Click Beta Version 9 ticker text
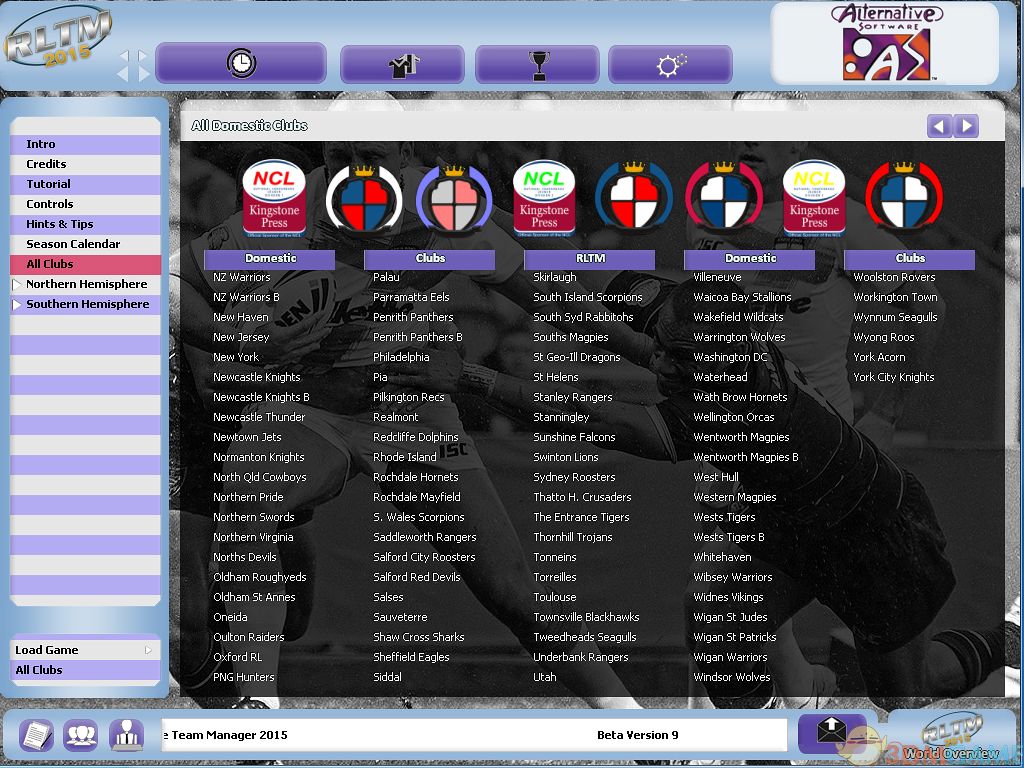This screenshot has height=768, width=1024. 637,735
